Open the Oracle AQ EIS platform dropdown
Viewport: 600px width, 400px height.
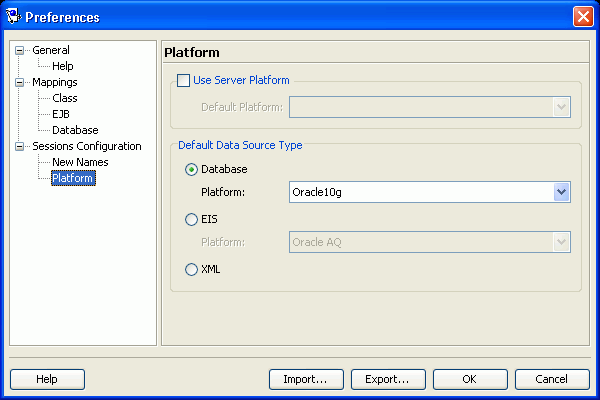coord(561,242)
